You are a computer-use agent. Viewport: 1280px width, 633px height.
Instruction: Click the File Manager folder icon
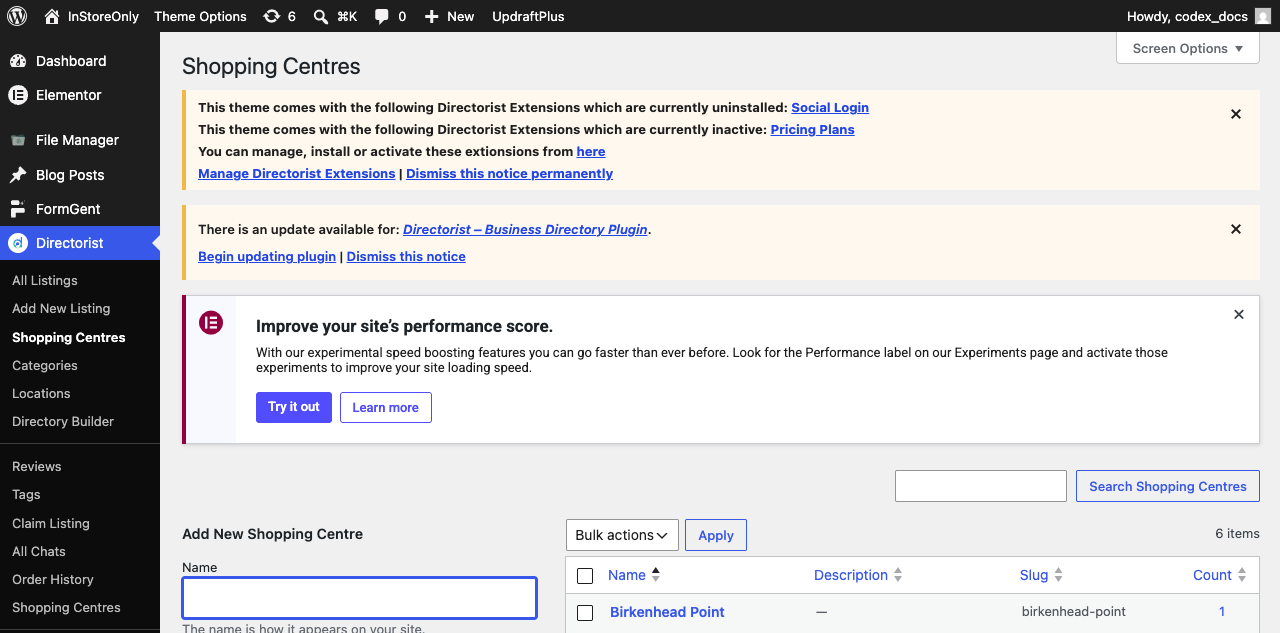pos(18,140)
